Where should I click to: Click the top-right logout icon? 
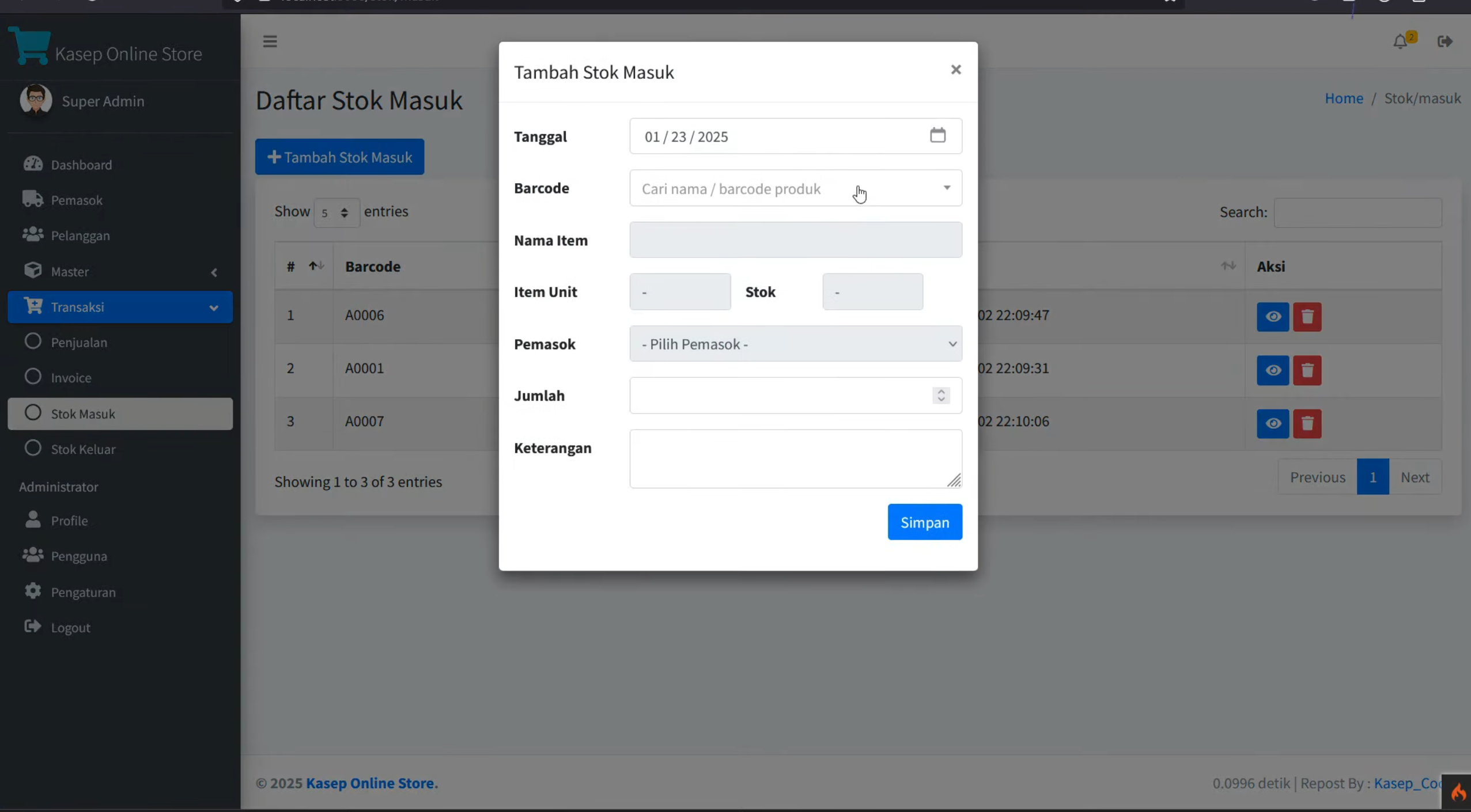click(1444, 41)
